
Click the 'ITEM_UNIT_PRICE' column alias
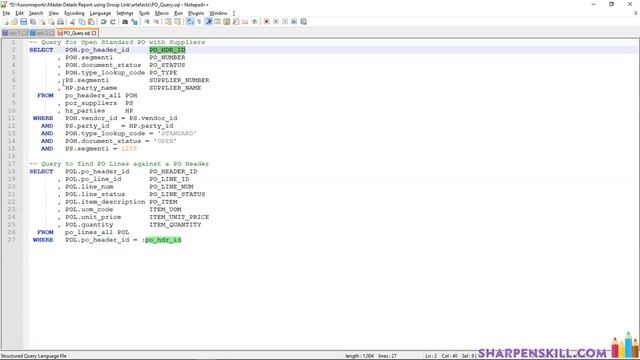(x=179, y=217)
